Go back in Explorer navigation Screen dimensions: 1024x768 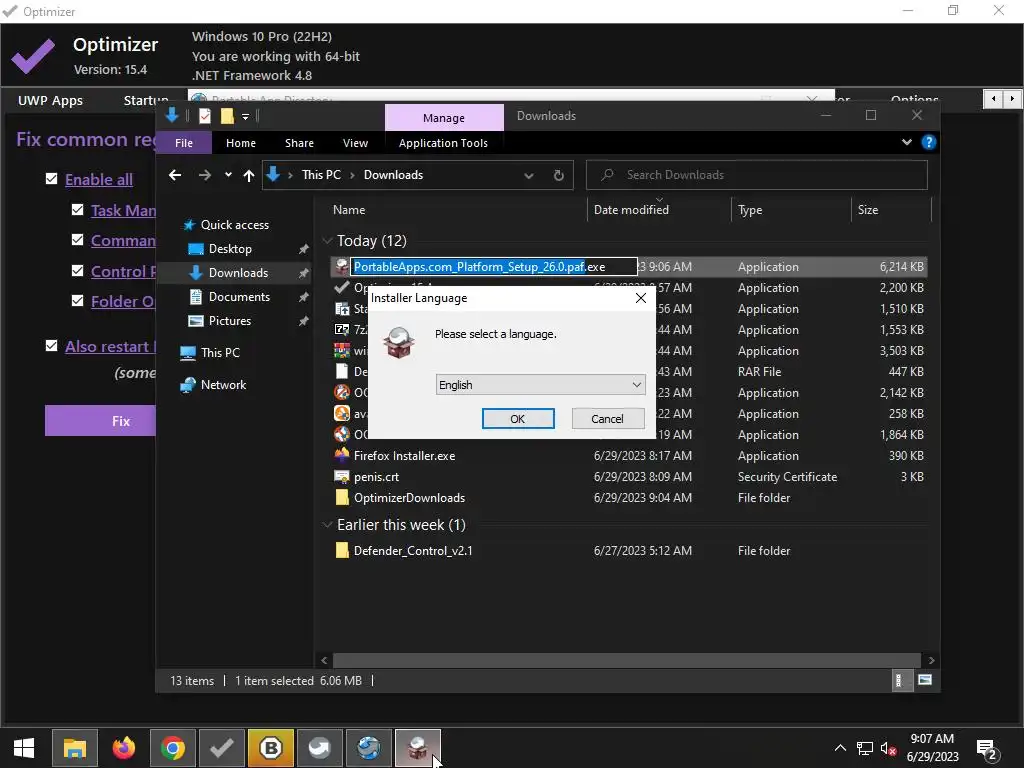tap(175, 175)
